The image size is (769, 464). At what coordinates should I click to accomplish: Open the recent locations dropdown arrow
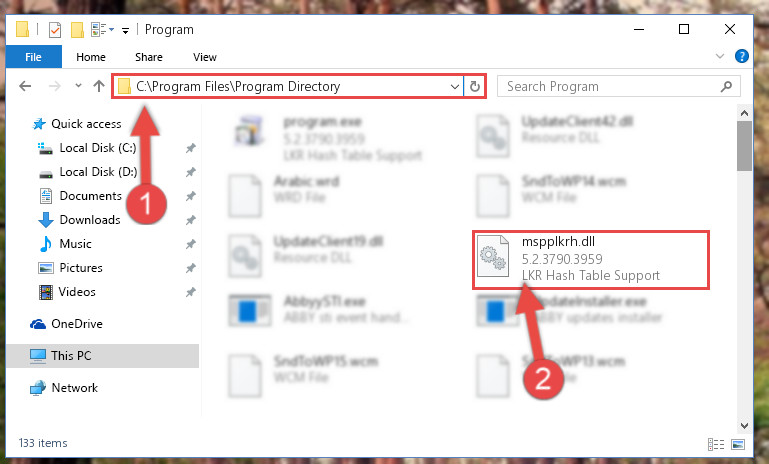pos(78,86)
